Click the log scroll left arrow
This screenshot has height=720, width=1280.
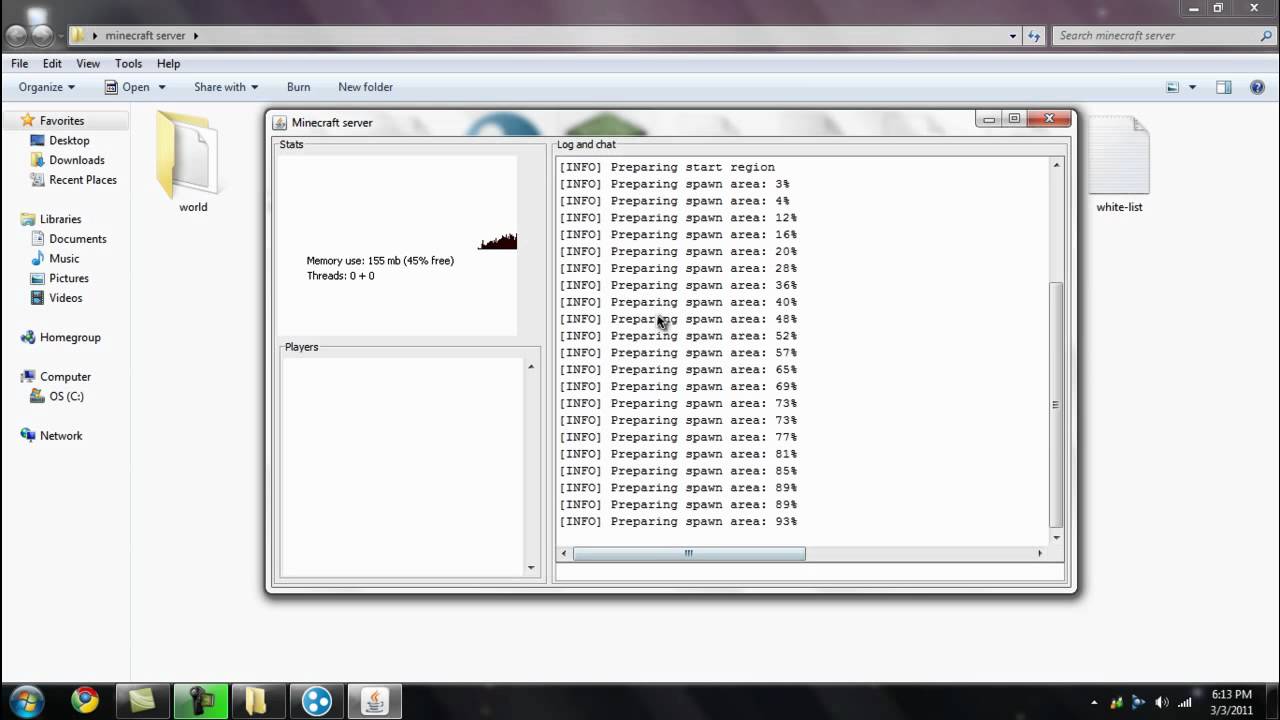(564, 553)
